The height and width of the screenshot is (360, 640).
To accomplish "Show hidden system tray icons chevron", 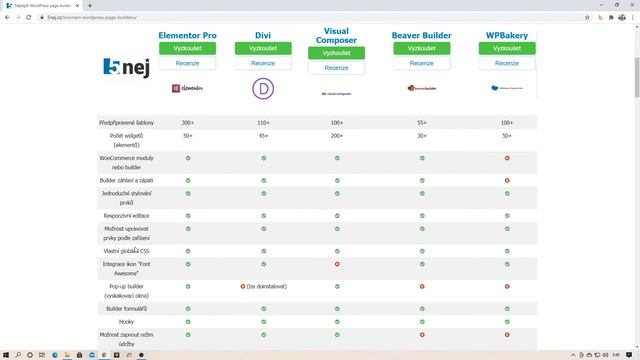I will click(x=573, y=355).
